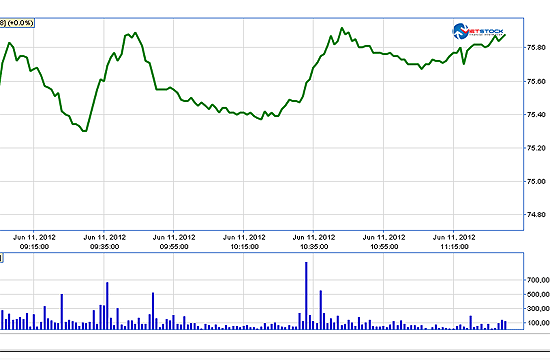Click the 09:55:00 time axis label
The width and height of the screenshot is (550, 364).
tap(174, 247)
